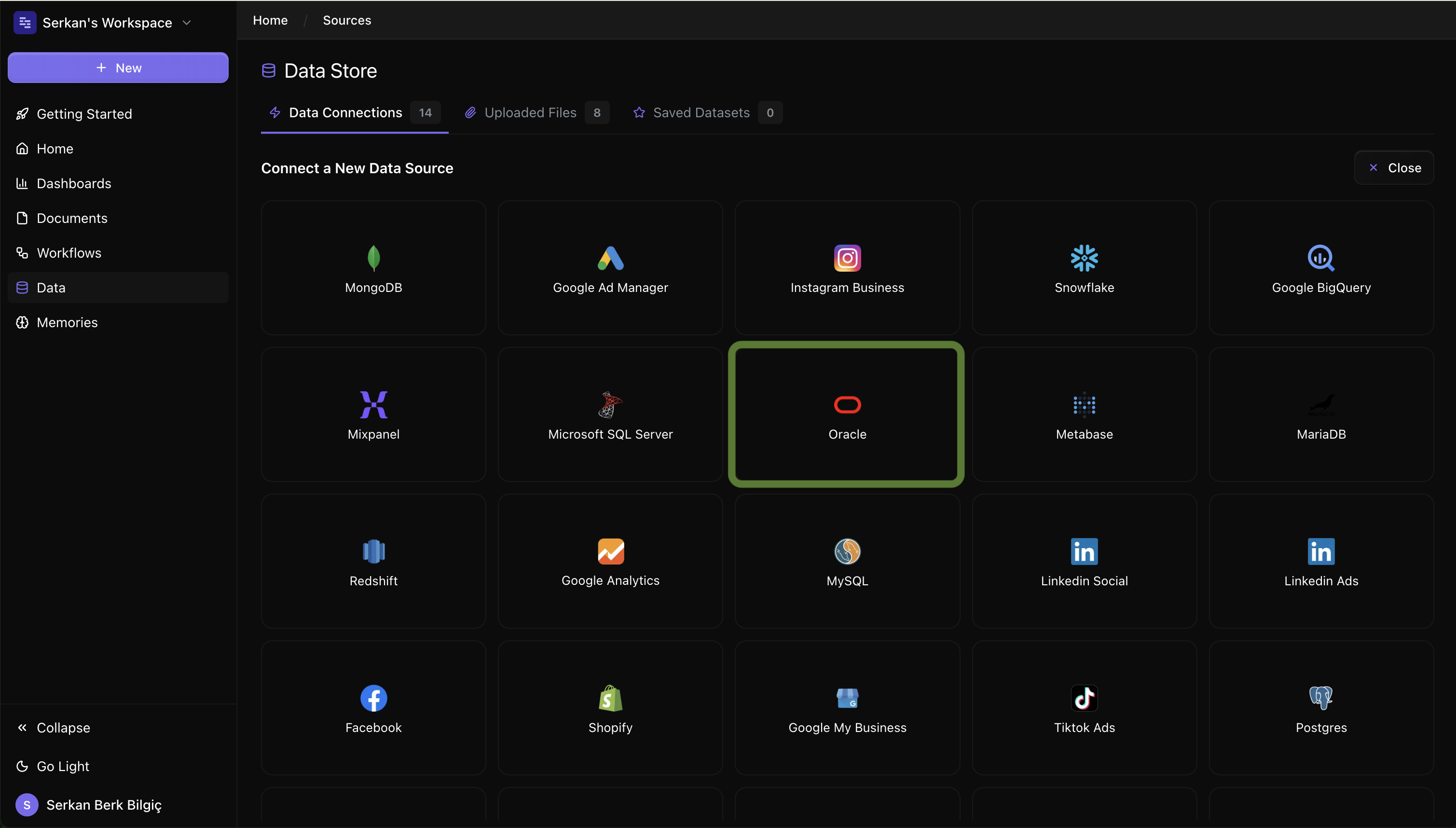The width and height of the screenshot is (1456, 828).
Task: Click the Getting Started rocket icon
Action: 22,114
